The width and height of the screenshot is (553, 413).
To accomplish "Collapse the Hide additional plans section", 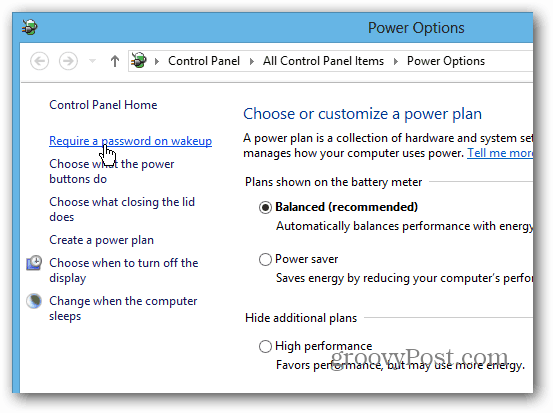I will pyautogui.click(x=301, y=318).
